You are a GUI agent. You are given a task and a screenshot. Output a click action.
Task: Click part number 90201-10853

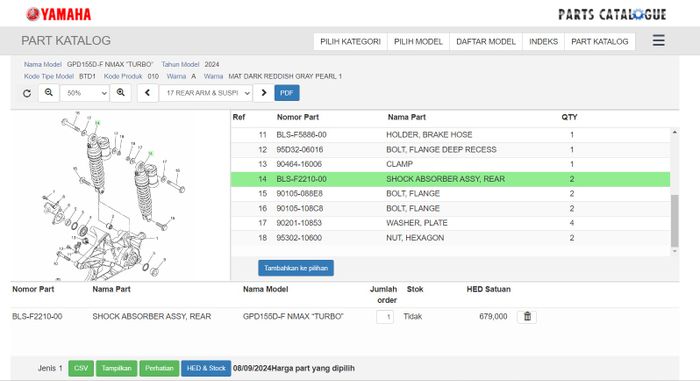[299, 223]
